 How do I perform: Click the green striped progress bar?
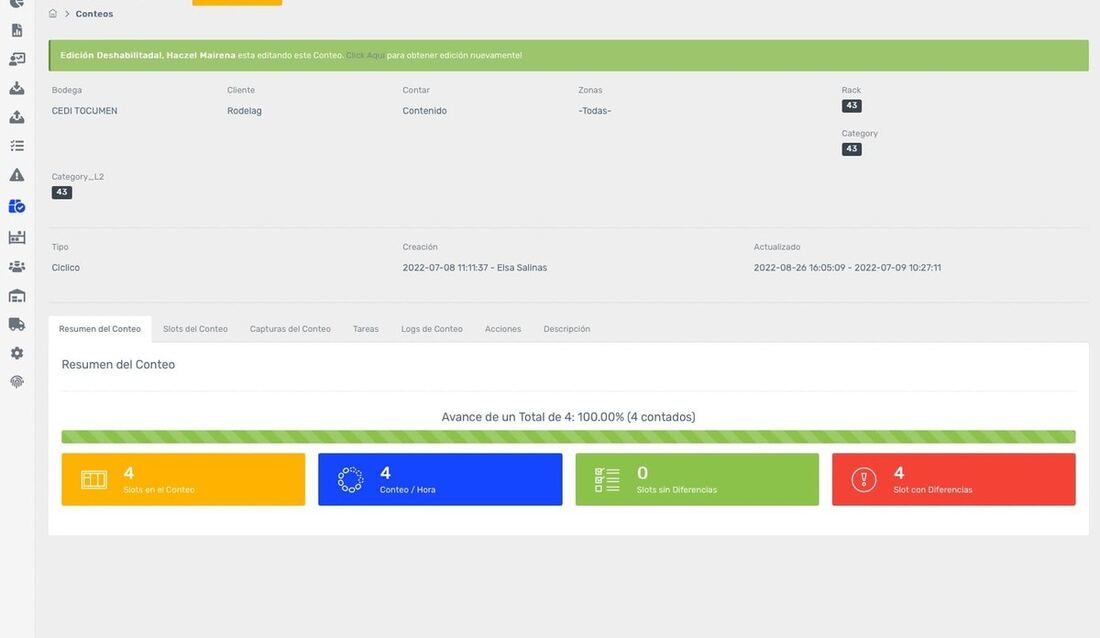(568, 437)
